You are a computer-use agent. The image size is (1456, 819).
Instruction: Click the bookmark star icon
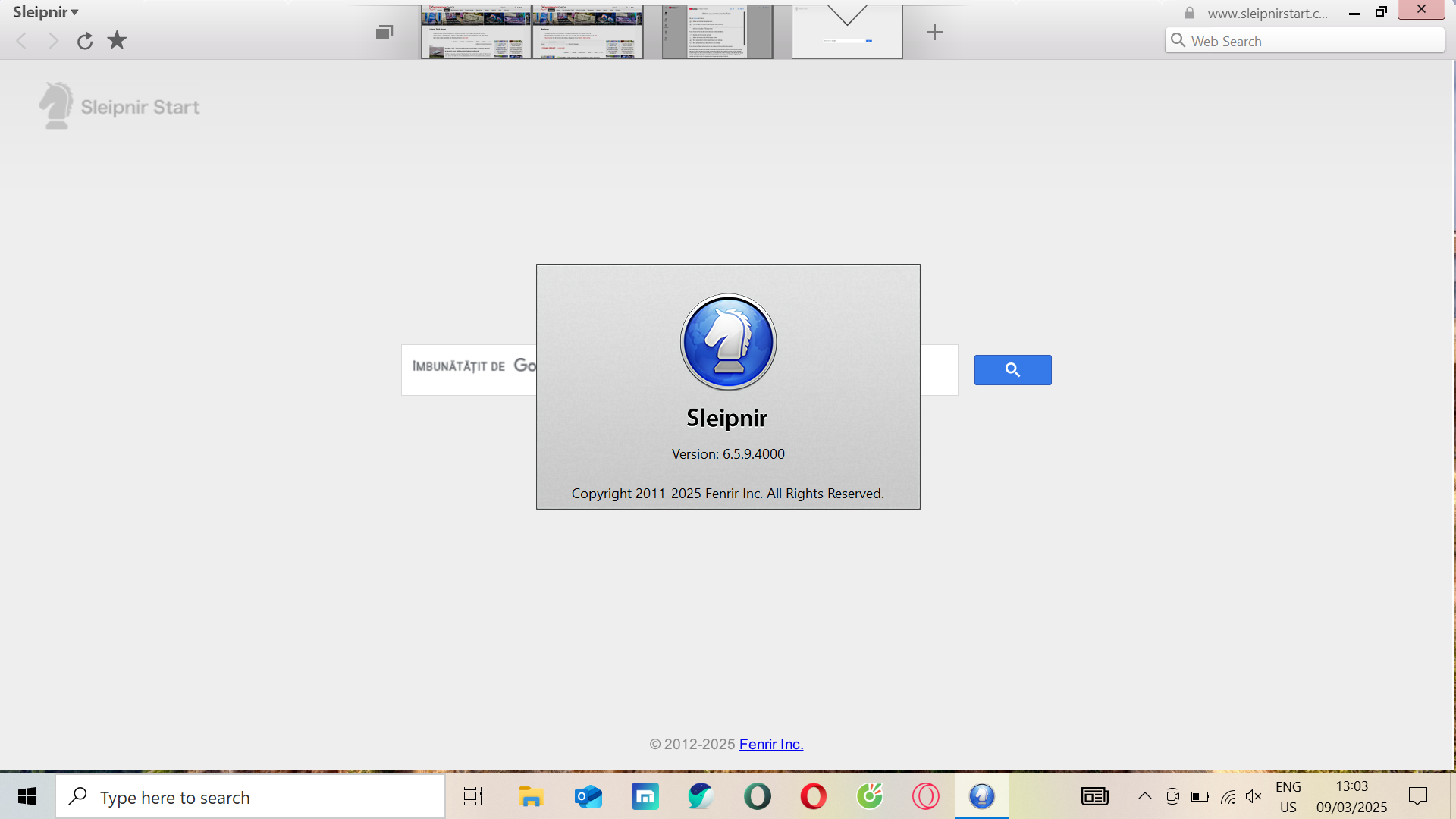(x=117, y=40)
